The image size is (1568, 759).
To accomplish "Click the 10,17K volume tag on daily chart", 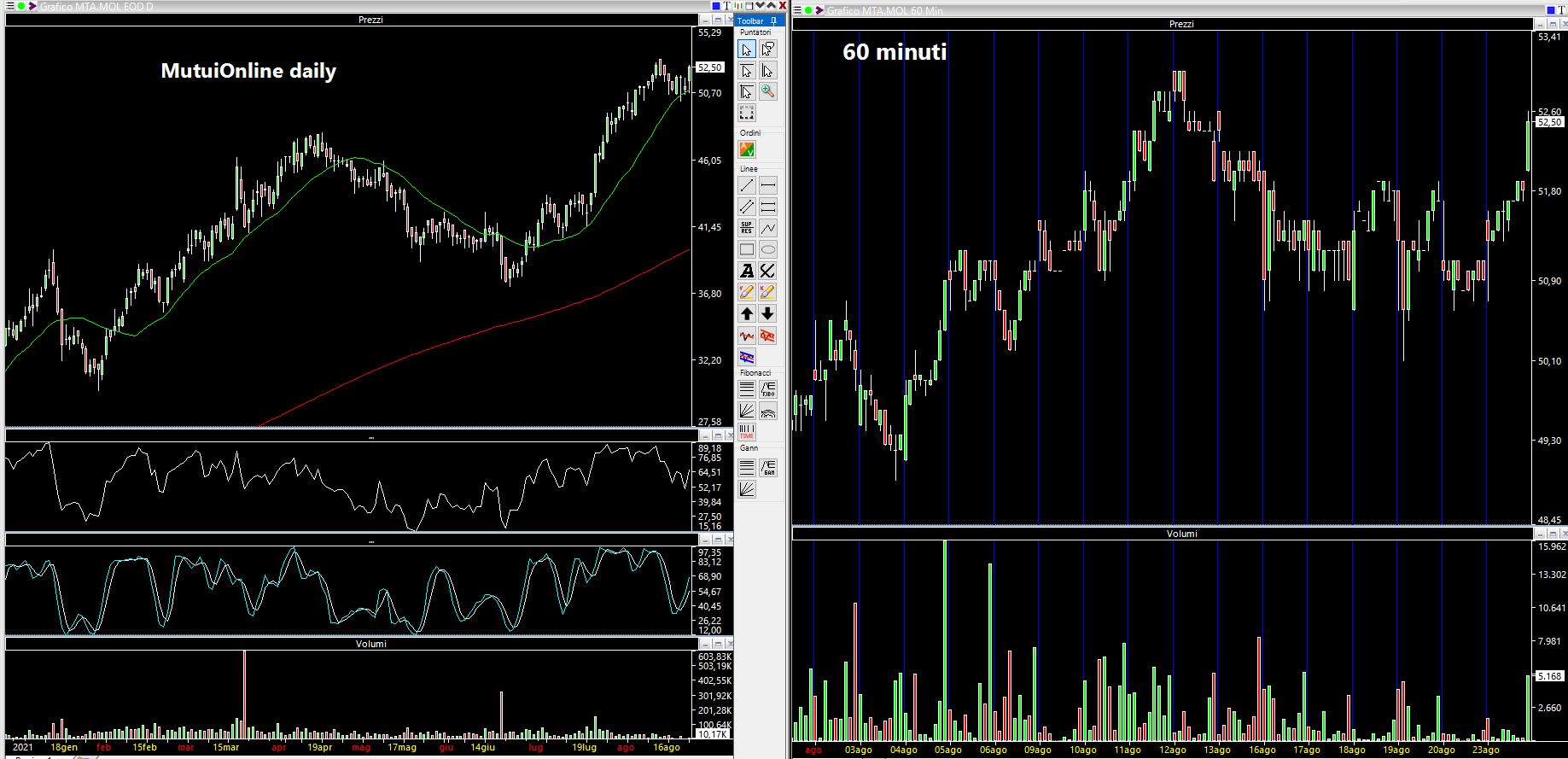I will tap(713, 734).
